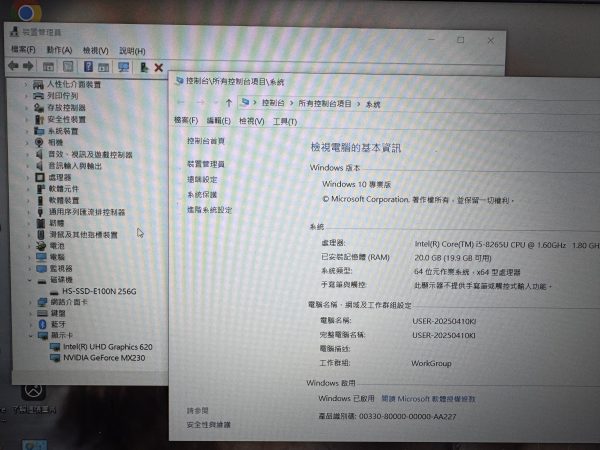Select the processor icon beside 處理器
The height and width of the screenshot is (450, 600).
(40, 177)
